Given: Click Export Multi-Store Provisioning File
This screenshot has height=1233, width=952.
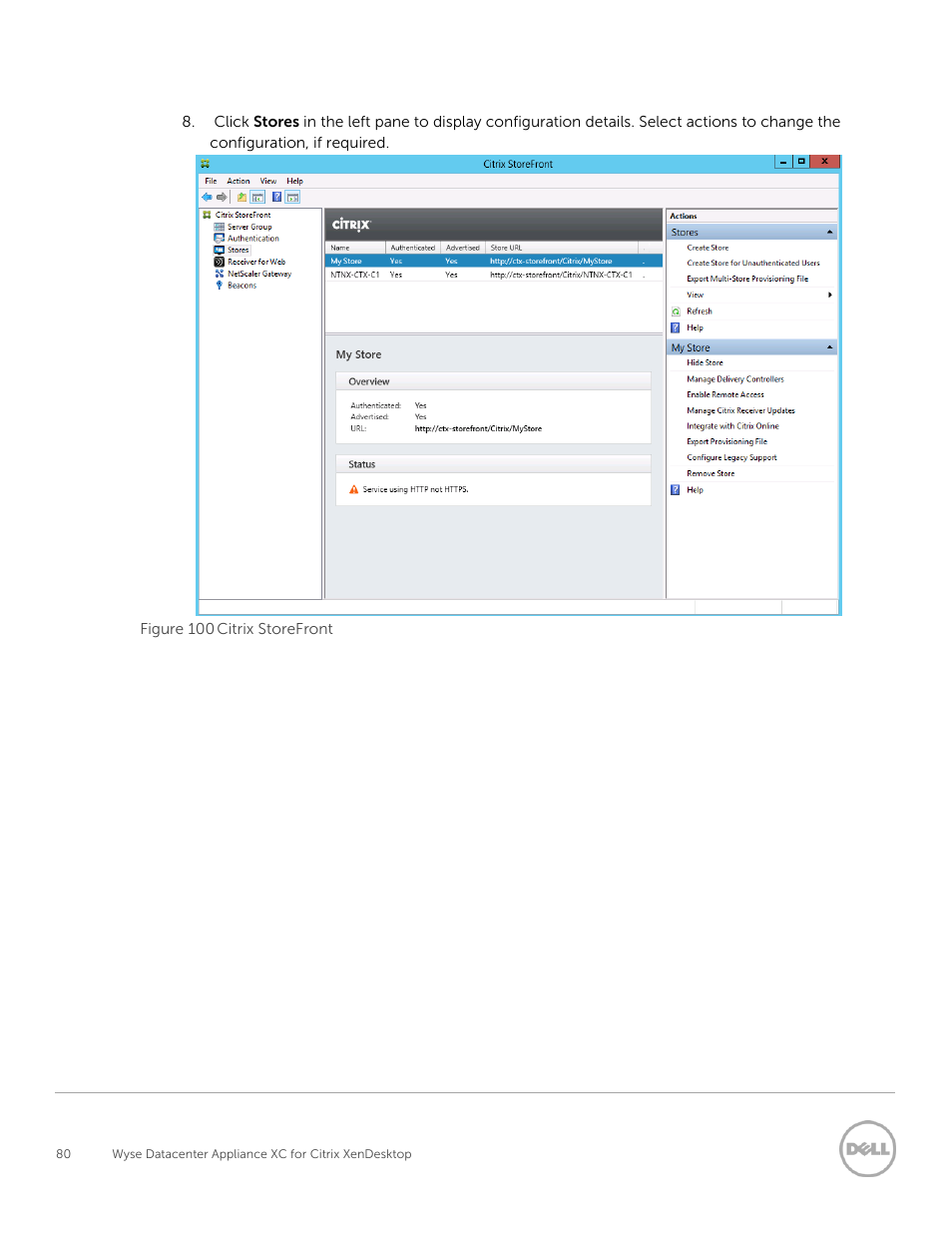Looking at the screenshot, I should point(747,279).
